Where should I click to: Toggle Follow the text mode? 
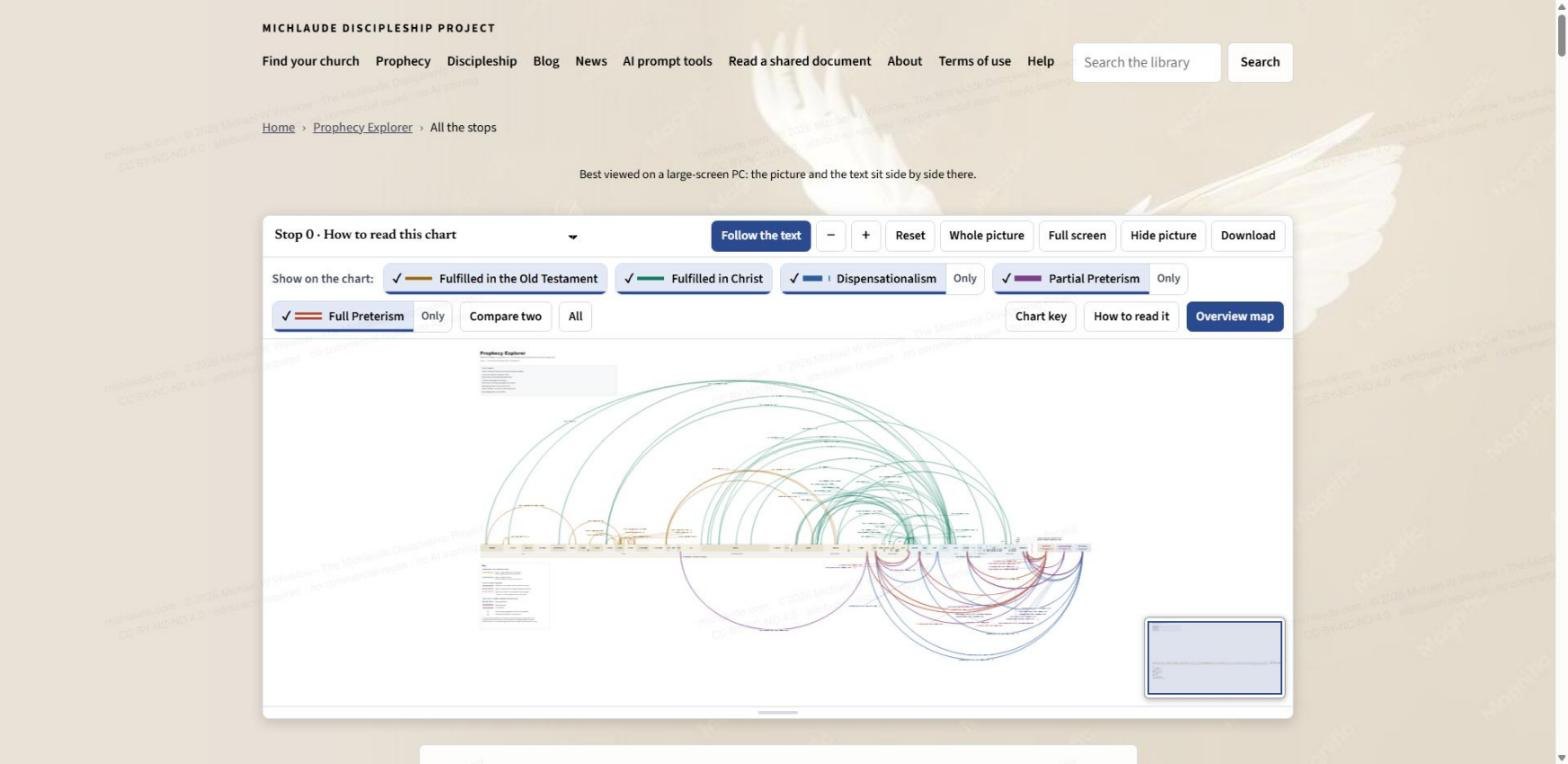[x=761, y=236]
